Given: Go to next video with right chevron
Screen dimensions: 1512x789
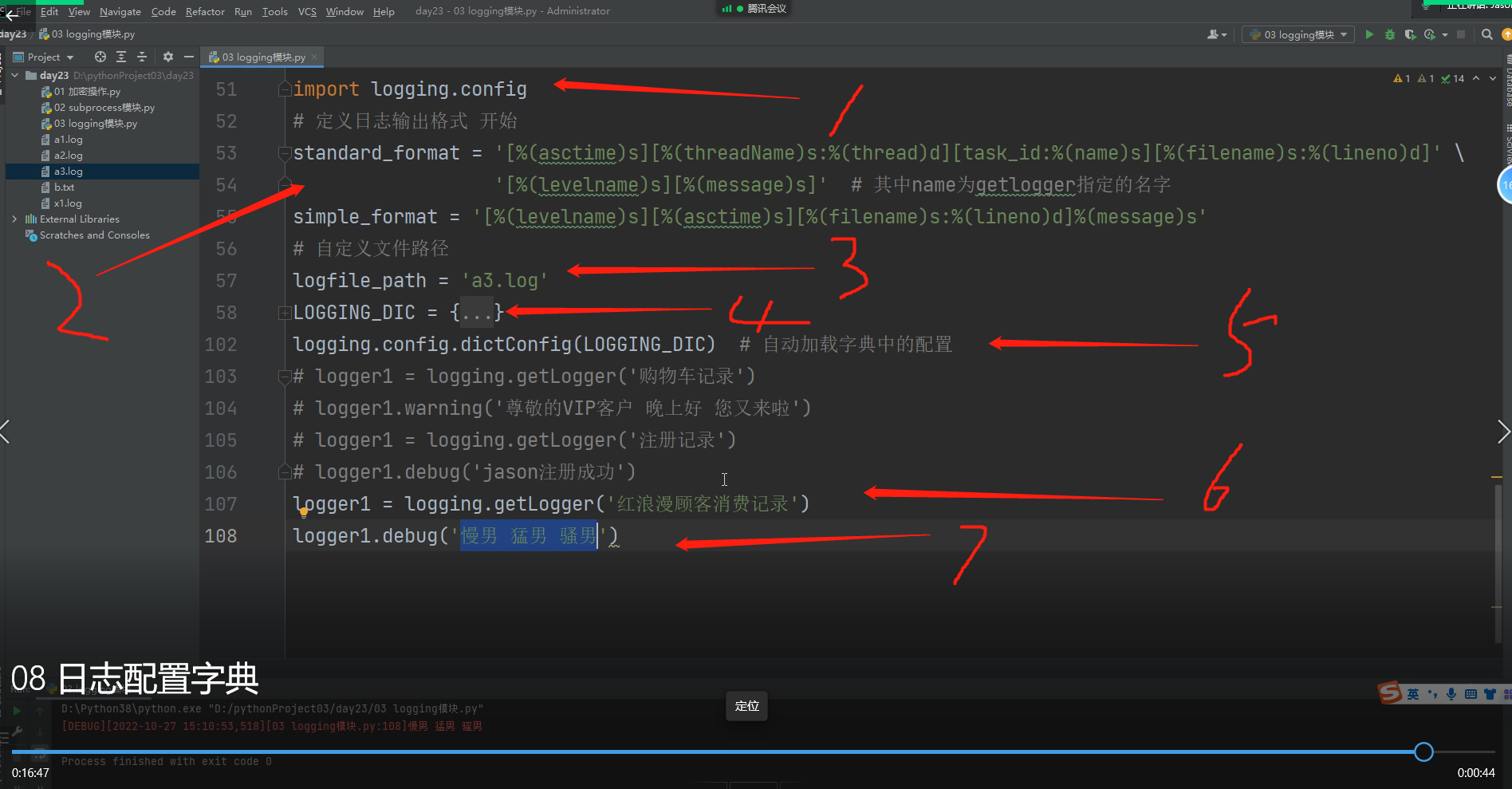Looking at the screenshot, I should (x=1503, y=432).
